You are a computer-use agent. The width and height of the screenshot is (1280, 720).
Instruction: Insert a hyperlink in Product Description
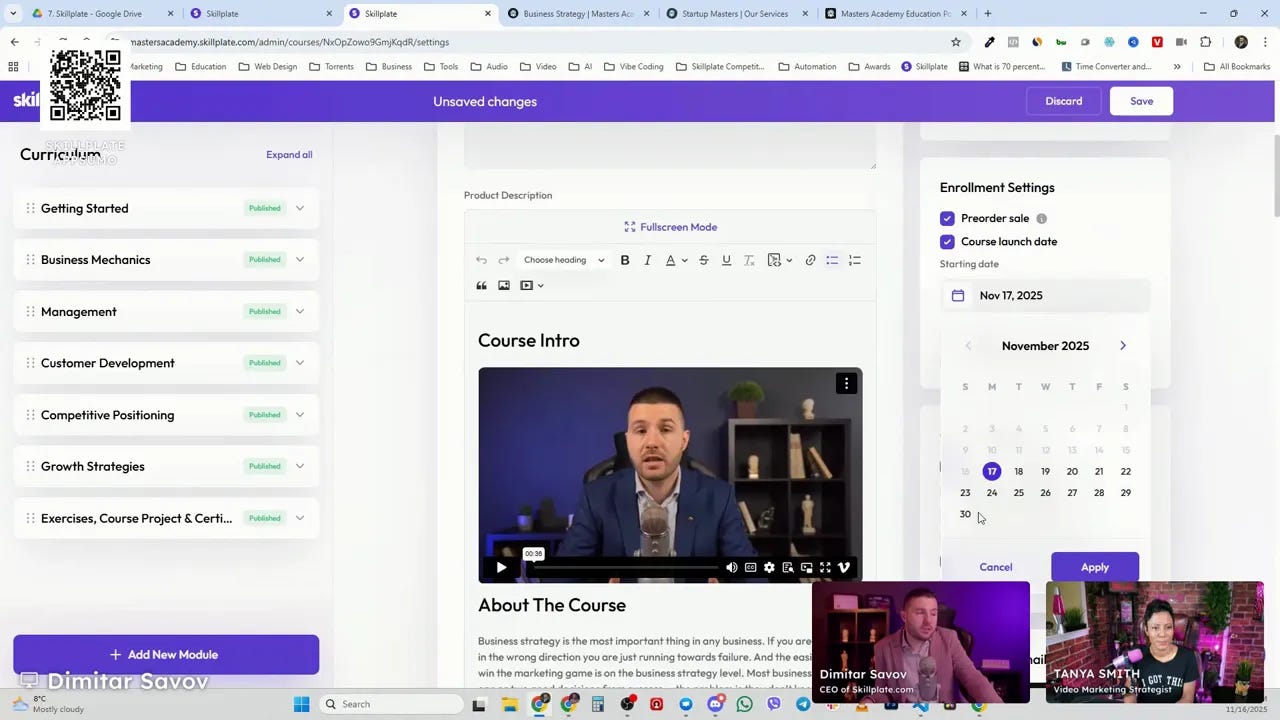810,260
